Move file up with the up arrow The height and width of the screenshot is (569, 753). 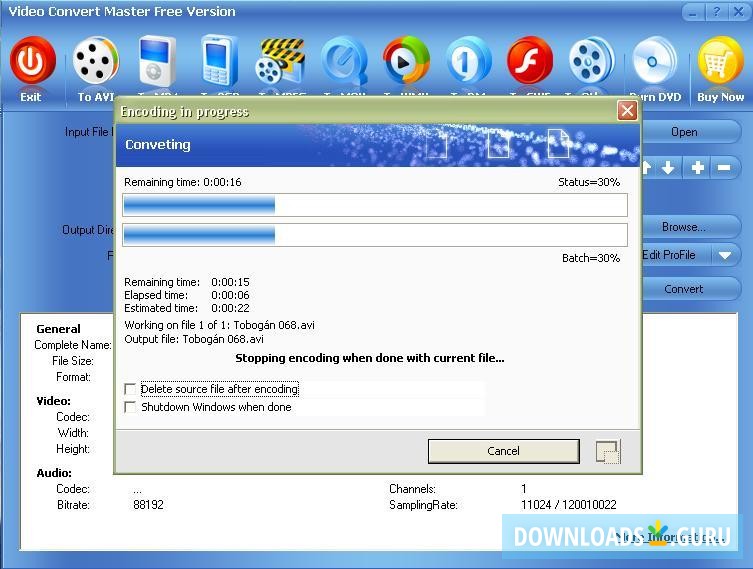tap(646, 168)
